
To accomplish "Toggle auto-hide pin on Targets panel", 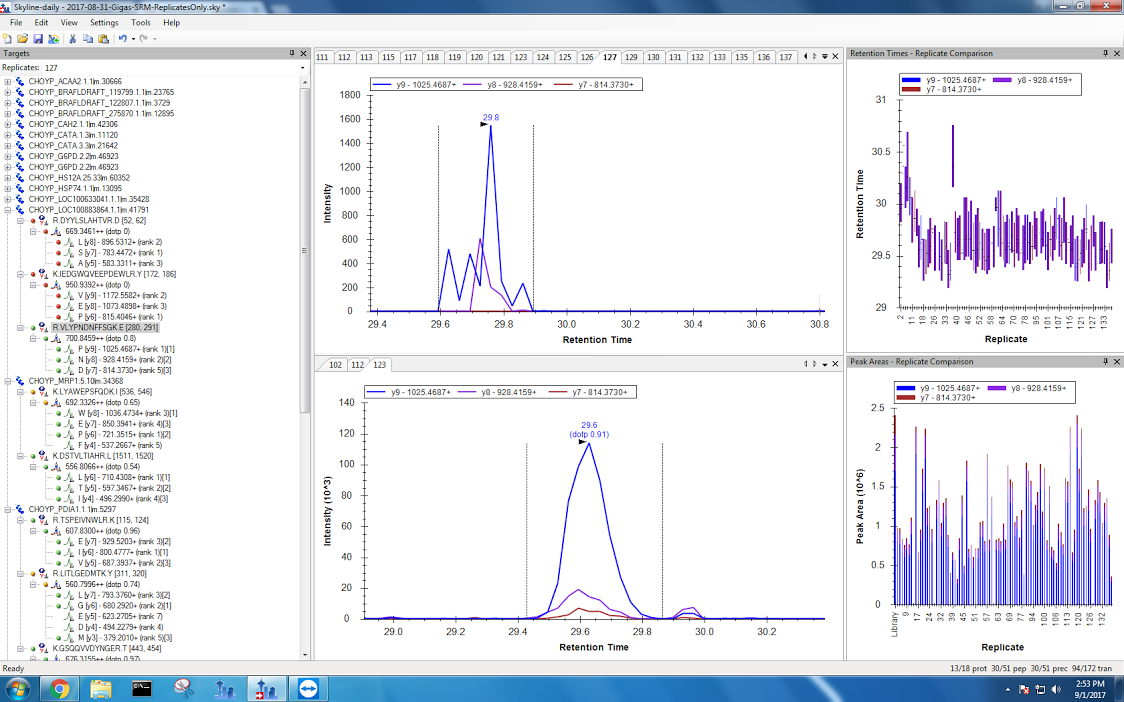I will pos(292,53).
